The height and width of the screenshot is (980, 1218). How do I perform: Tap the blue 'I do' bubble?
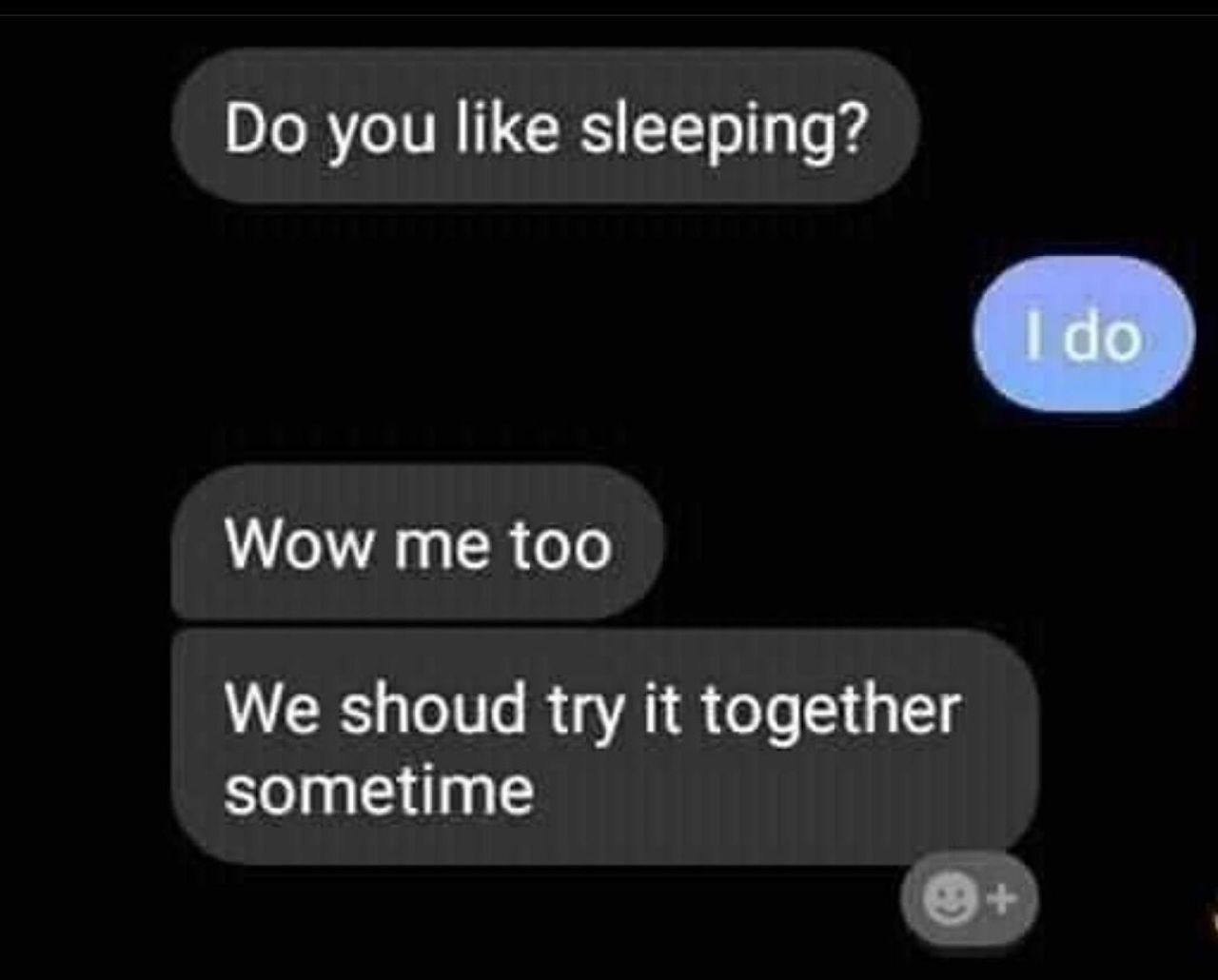pyautogui.click(x=1083, y=335)
